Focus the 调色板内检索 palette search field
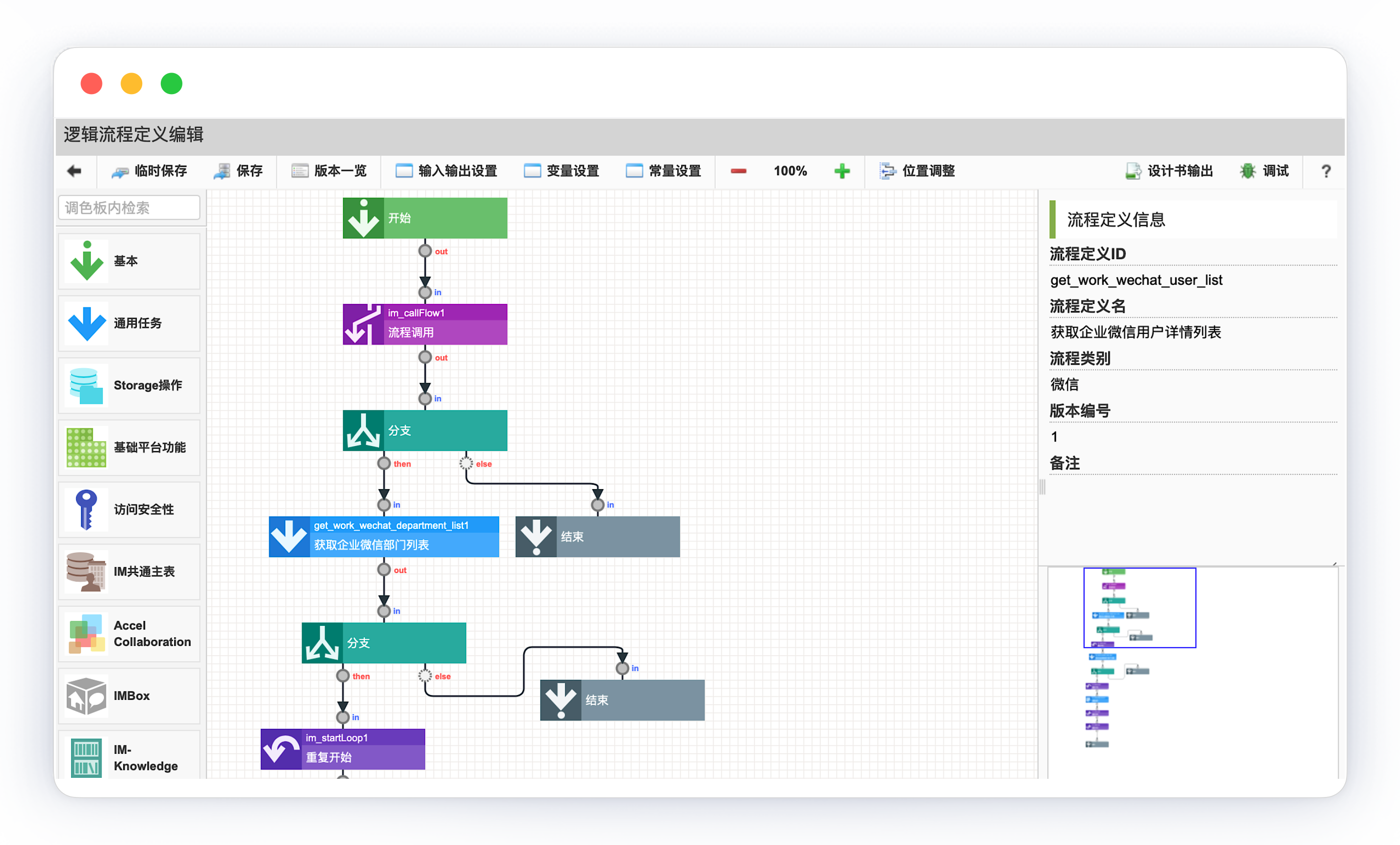The image size is (1400, 845). pyautogui.click(x=129, y=207)
